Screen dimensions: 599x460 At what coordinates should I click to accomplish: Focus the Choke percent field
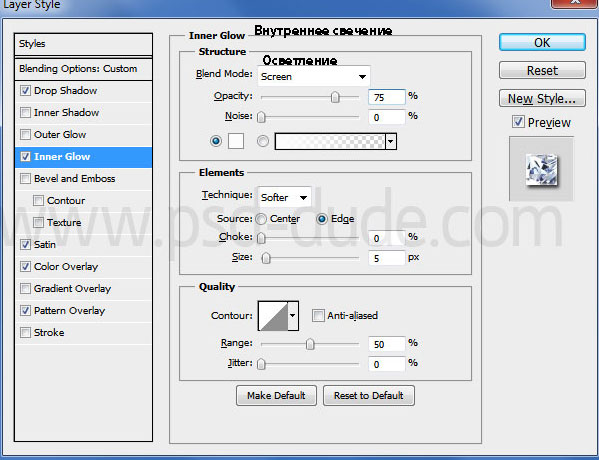point(387,238)
